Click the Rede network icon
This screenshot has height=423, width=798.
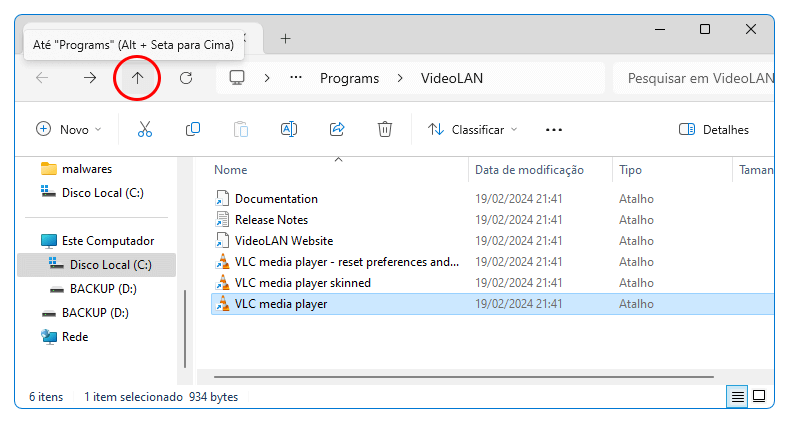coord(49,336)
